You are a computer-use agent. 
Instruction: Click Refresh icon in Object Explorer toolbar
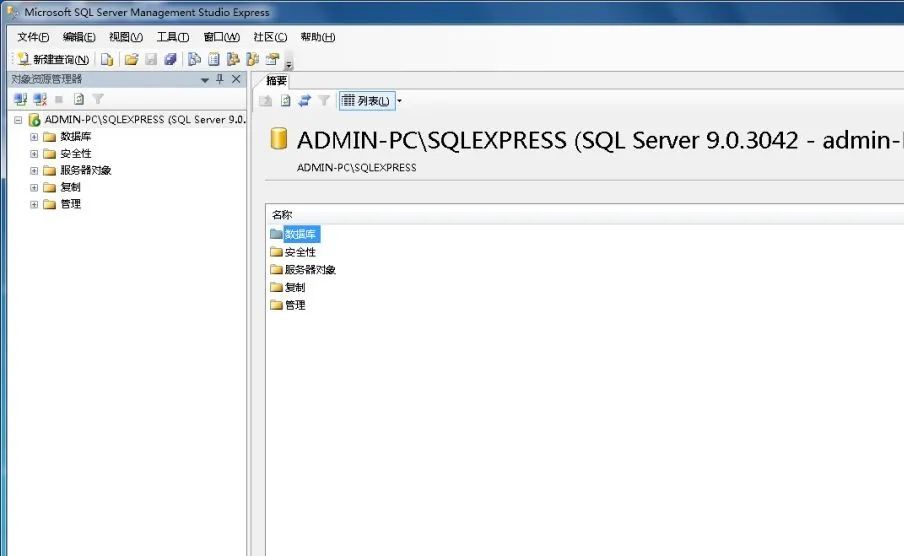[79, 99]
